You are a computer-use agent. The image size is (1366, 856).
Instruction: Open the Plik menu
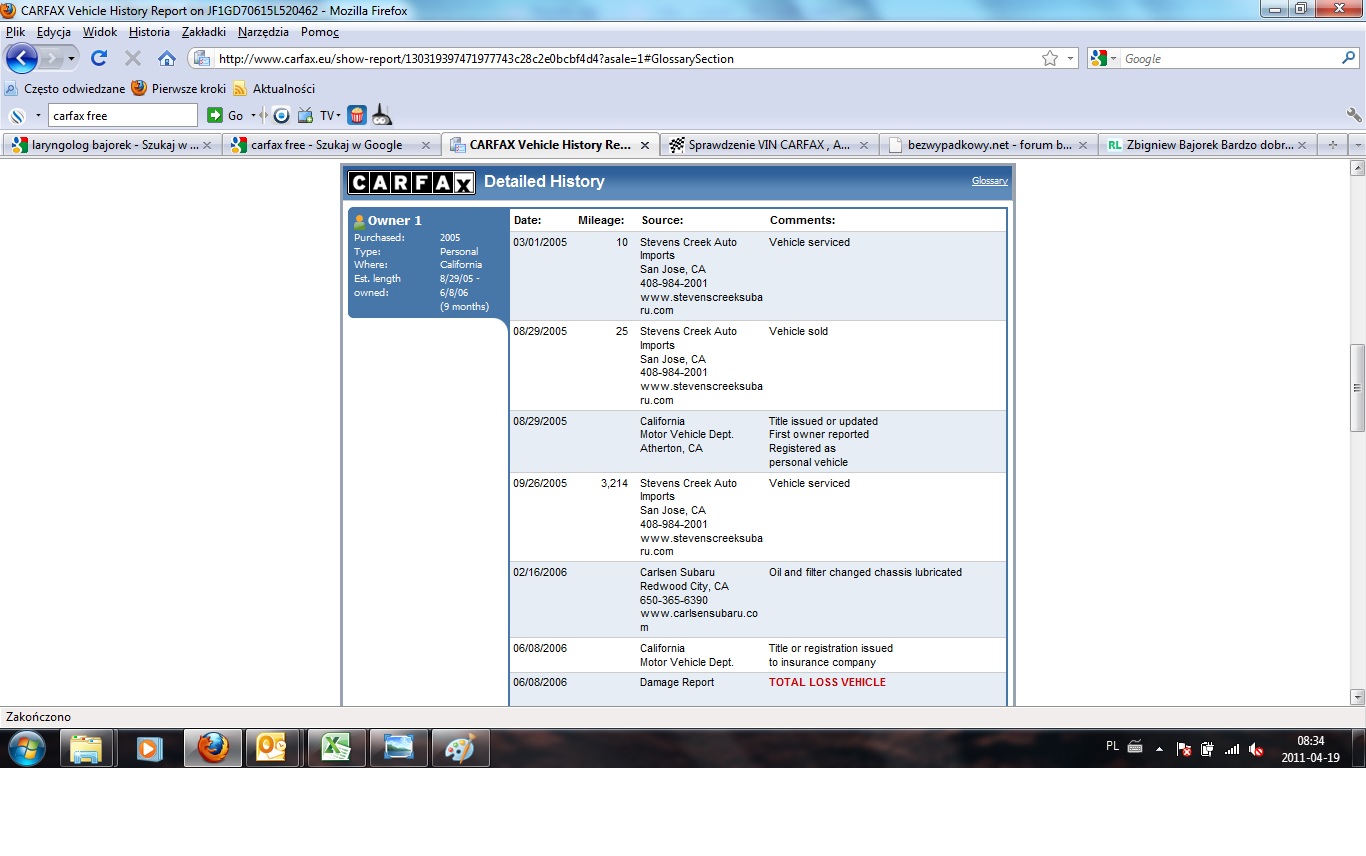15,32
